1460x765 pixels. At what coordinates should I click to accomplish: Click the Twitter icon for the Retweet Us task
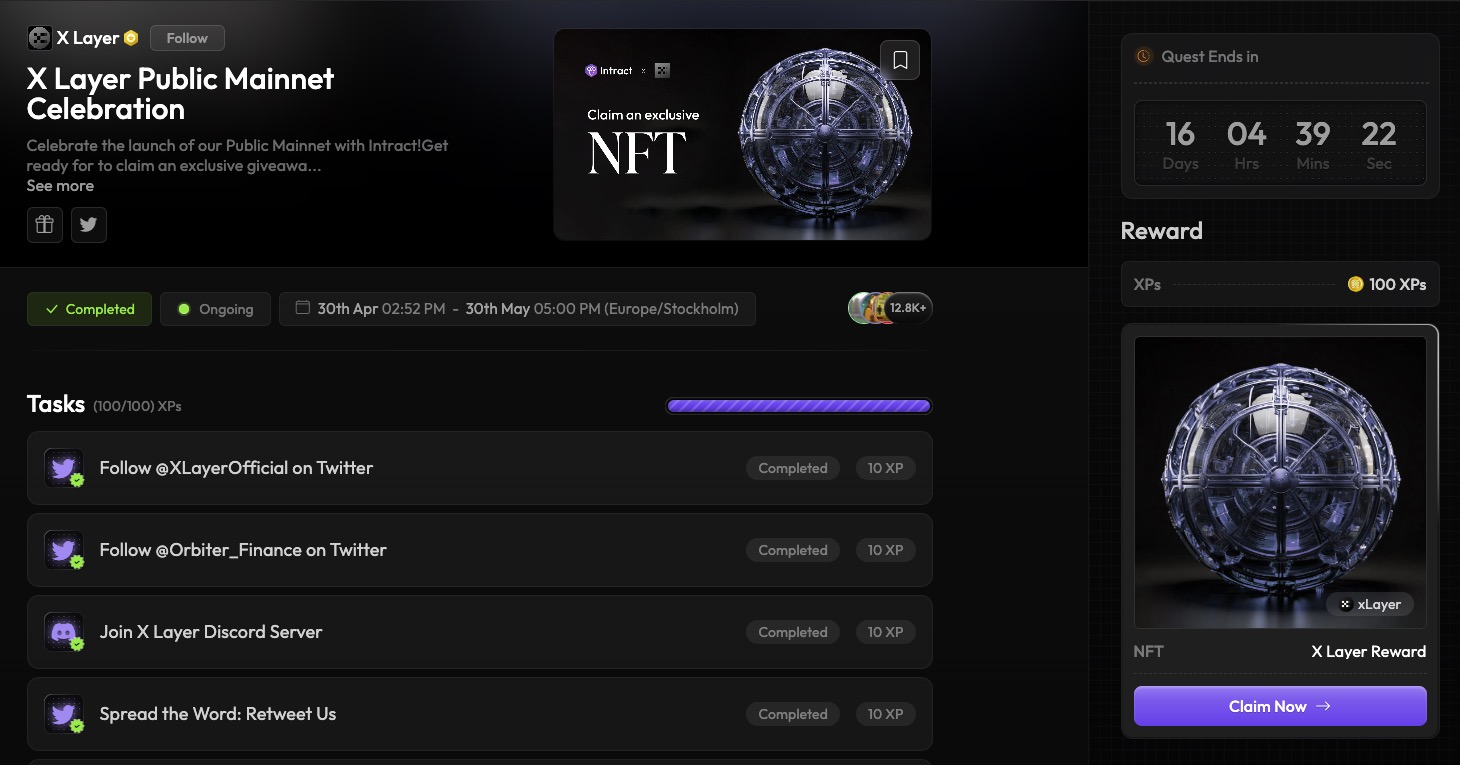point(64,714)
